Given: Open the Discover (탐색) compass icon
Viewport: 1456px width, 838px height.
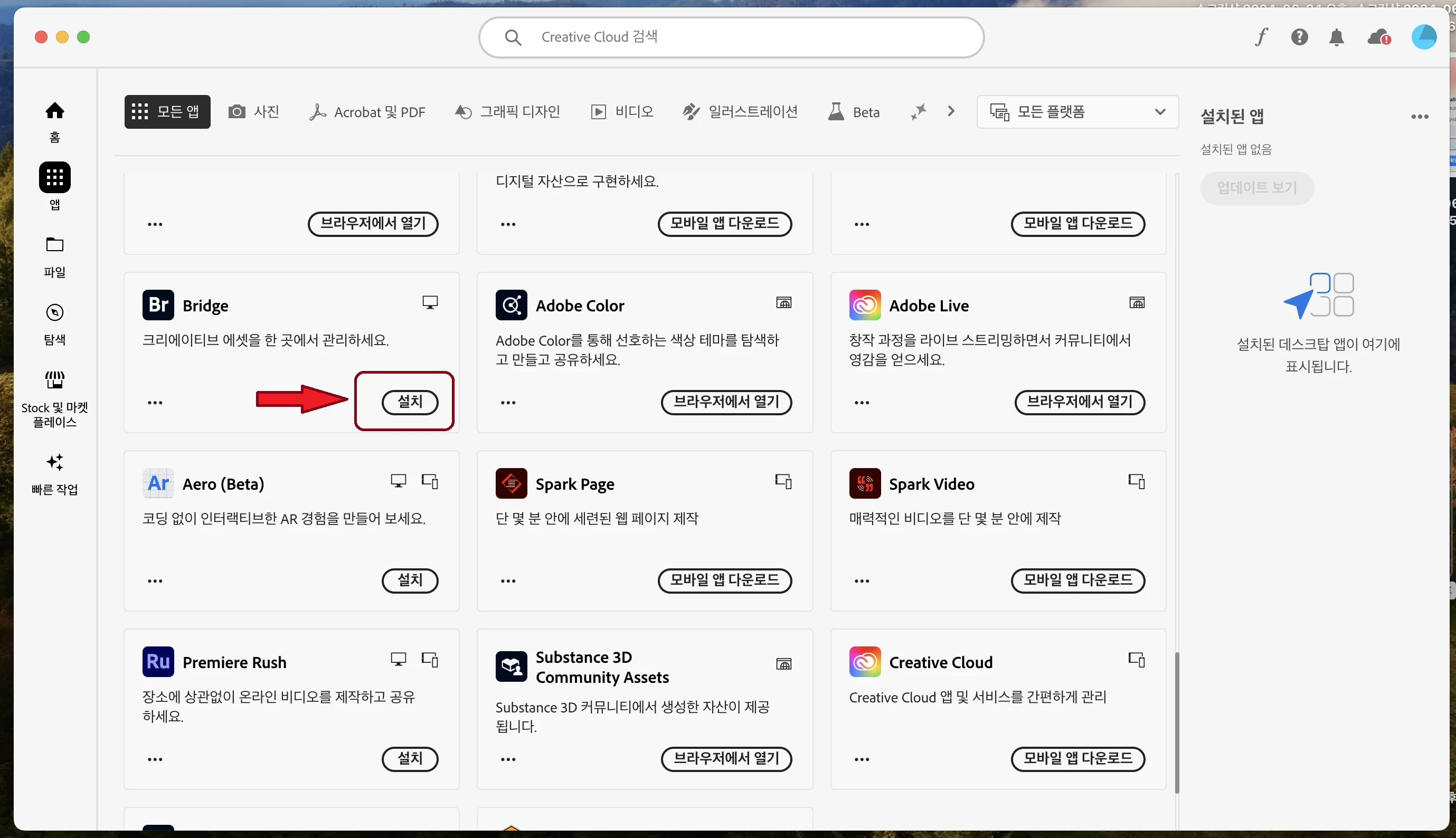Looking at the screenshot, I should (x=55, y=313).
